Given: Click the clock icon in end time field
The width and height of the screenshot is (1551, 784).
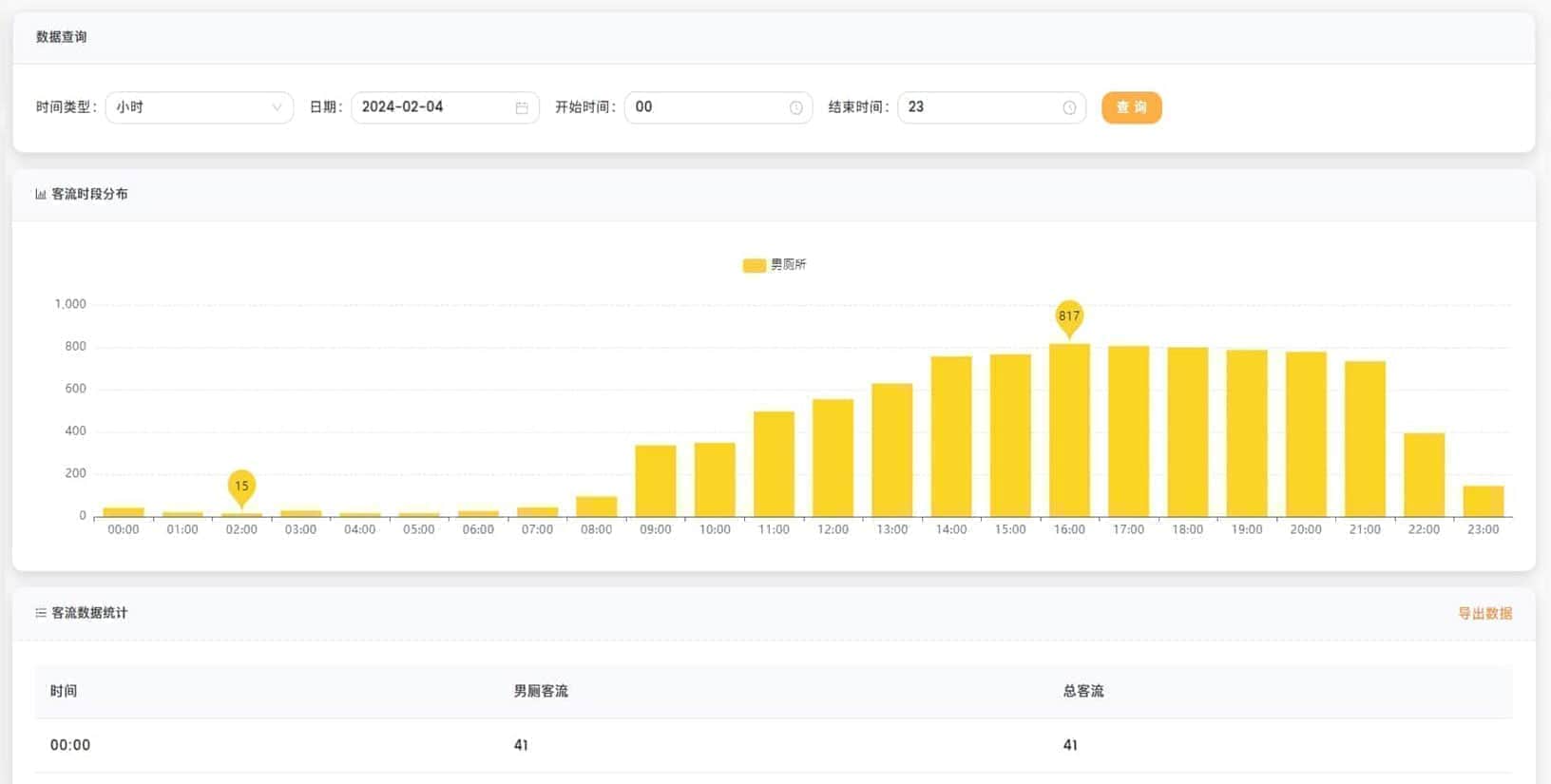Looking at the screenshot, I should tap(1069, 107).
